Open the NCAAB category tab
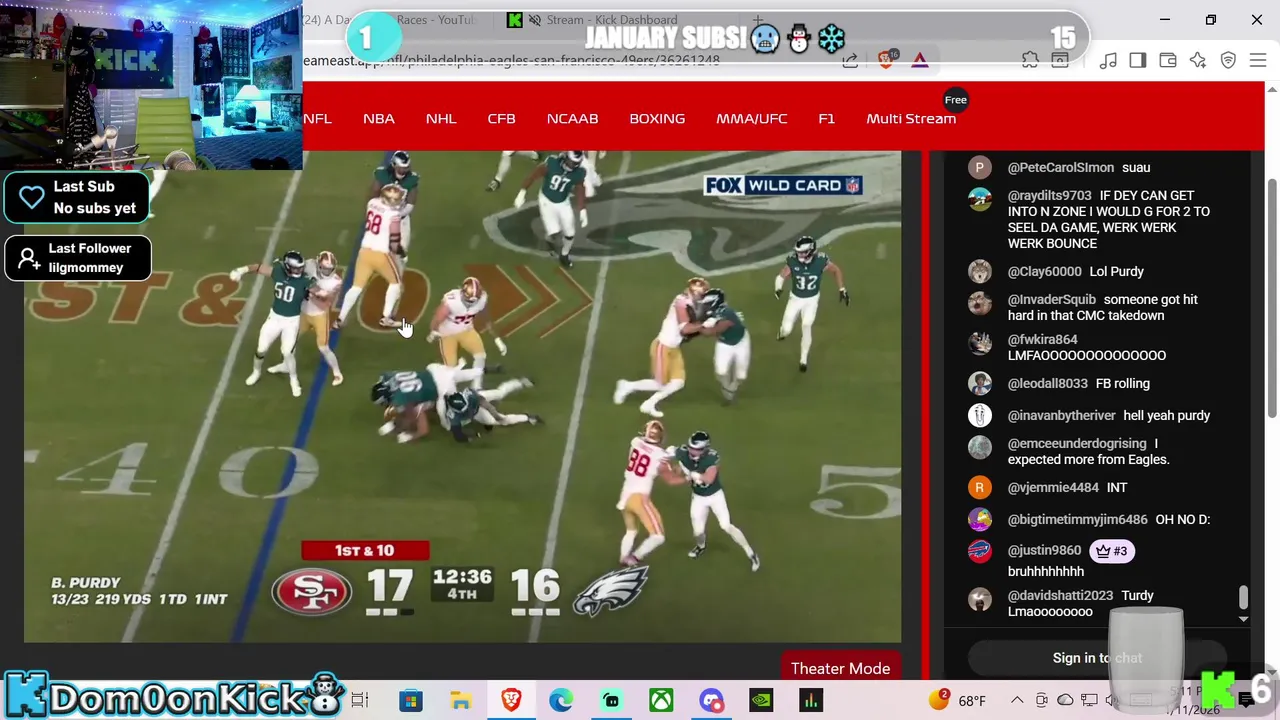This screenshot has height=720, width=1280. [x=572, y=118]
